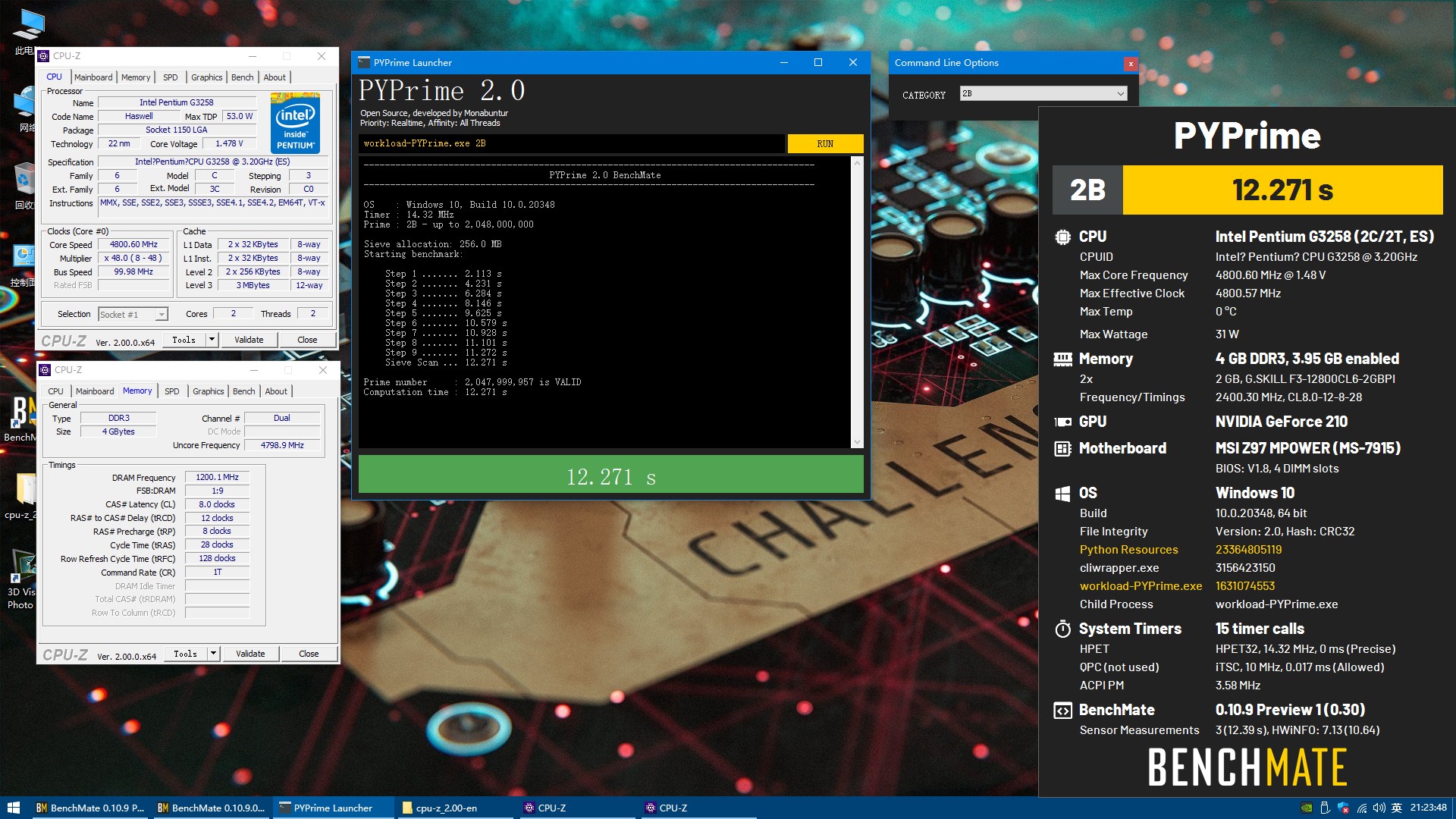Open the network Wi-Fi tray icon
1456x819 pixels.
click(x=1362, y=808)
